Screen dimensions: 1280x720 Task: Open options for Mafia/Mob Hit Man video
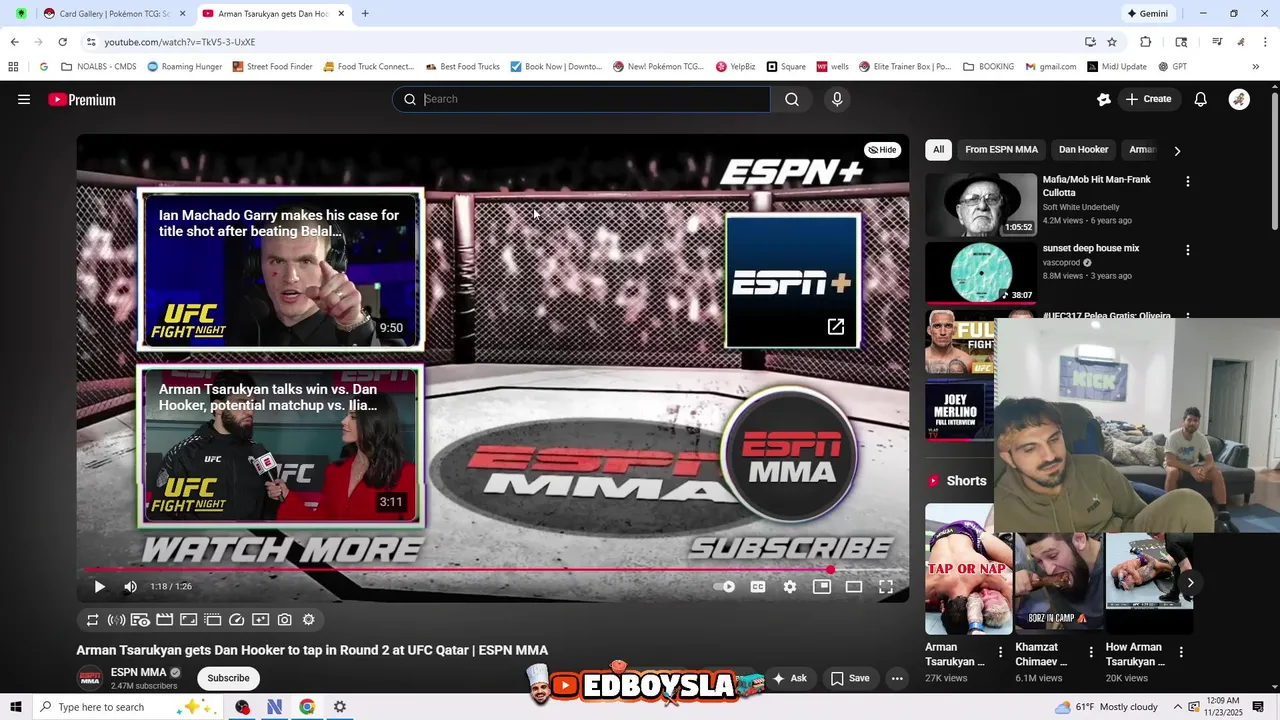point(1188,182)
